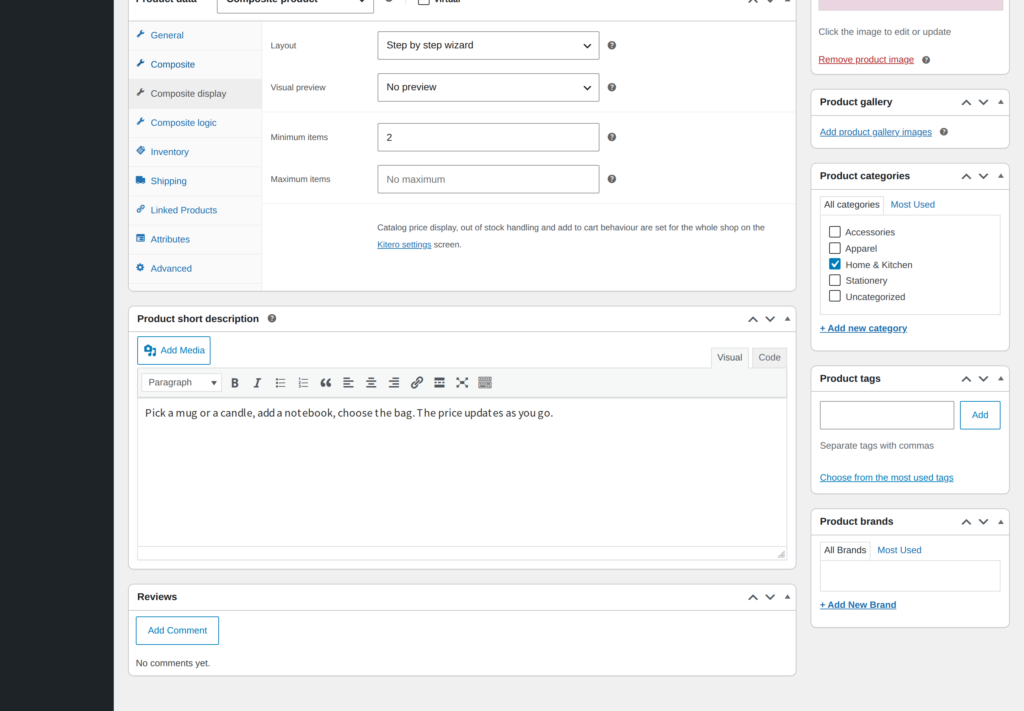This screenshot has width=1024, height=711.
Task: Open the Composite logic tab
Action: click(x=195, y=123)
